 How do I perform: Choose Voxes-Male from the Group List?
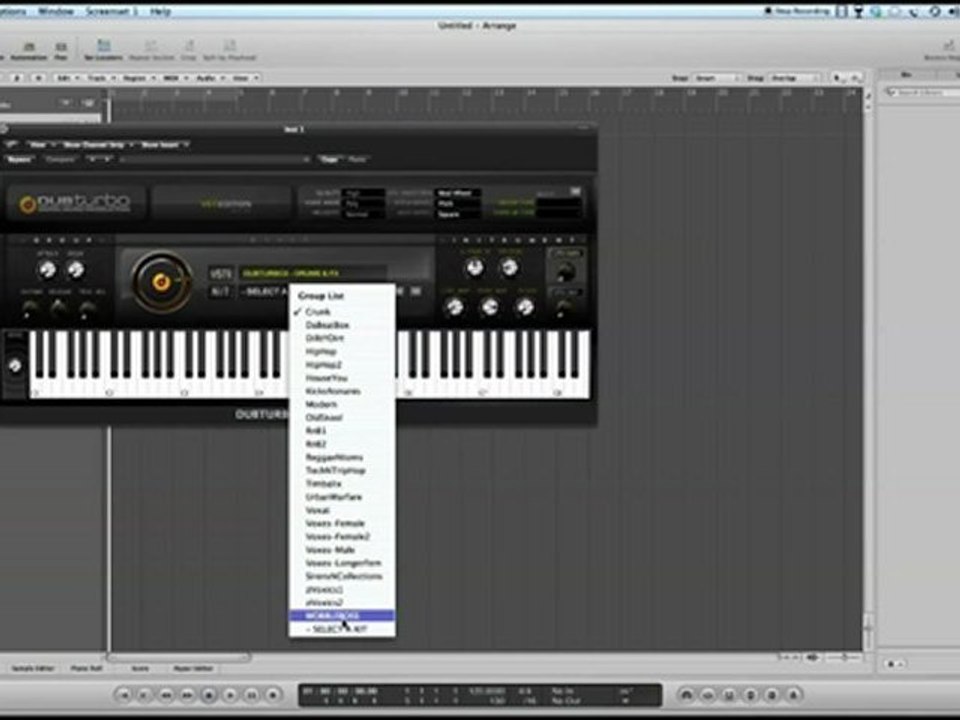pos(342,550)
